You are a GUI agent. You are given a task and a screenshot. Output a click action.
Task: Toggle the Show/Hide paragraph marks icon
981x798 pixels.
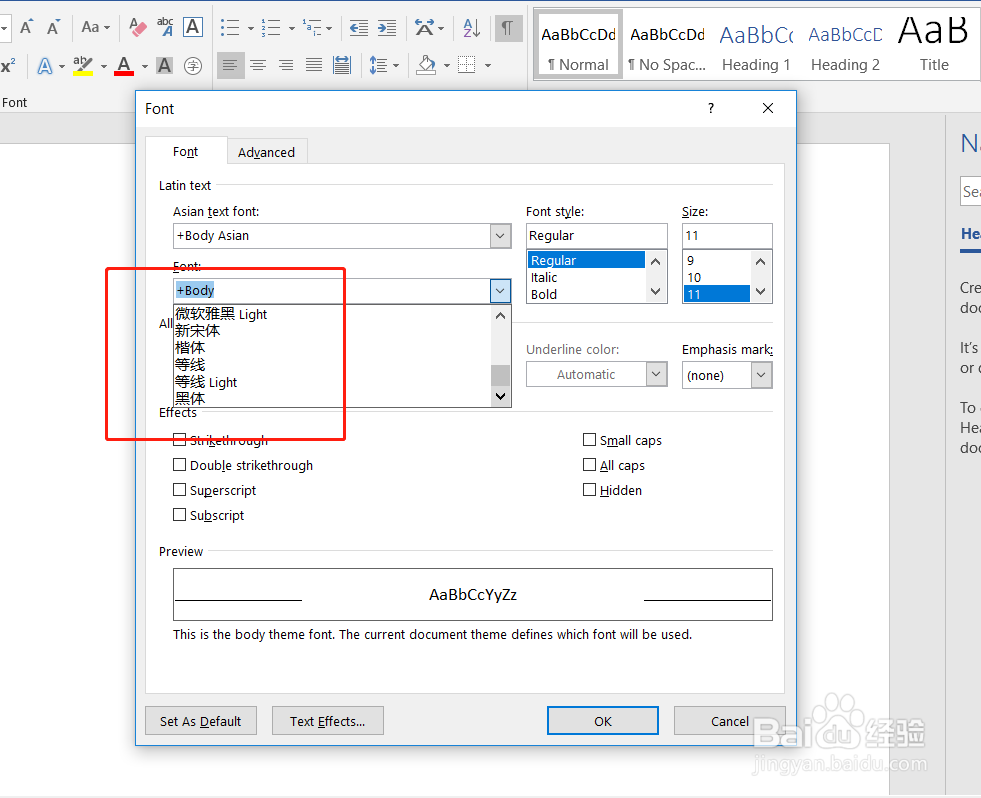click(507, 28)
